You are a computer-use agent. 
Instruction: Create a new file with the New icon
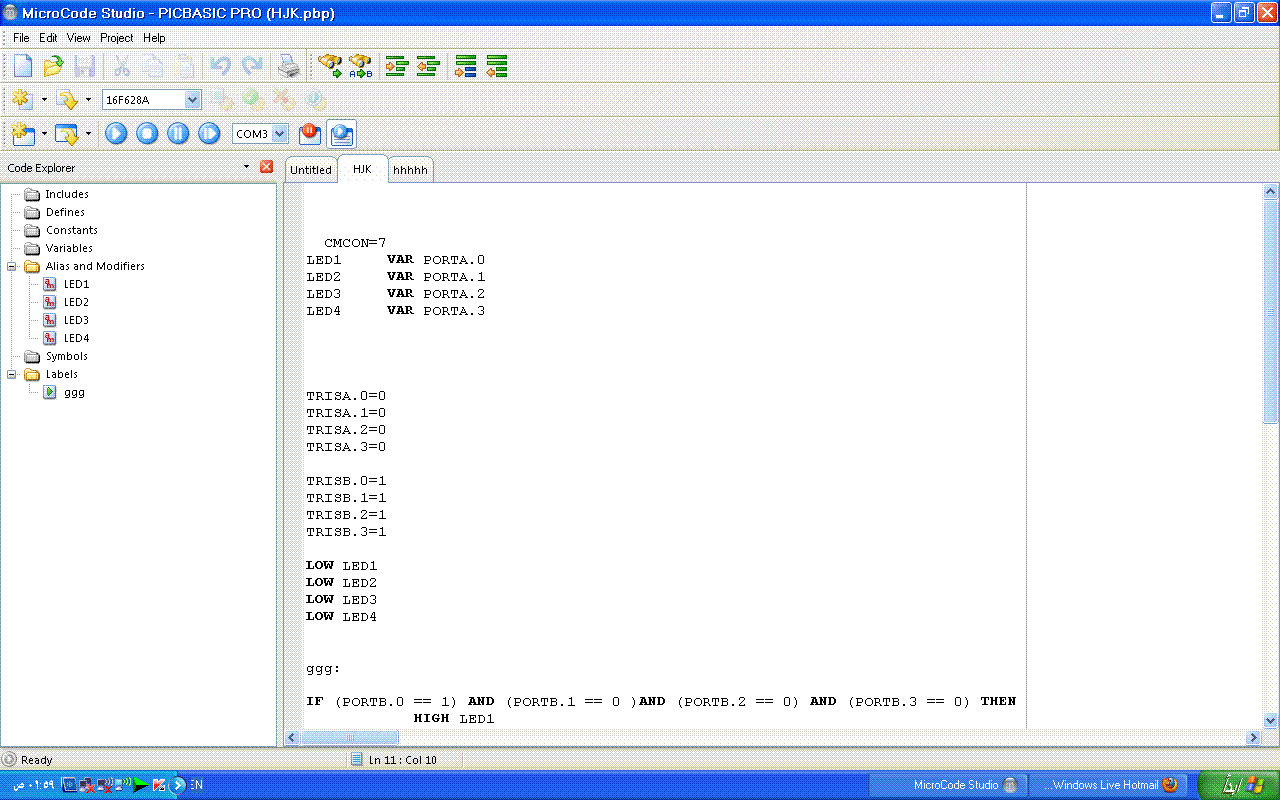[x=23, y=67]
